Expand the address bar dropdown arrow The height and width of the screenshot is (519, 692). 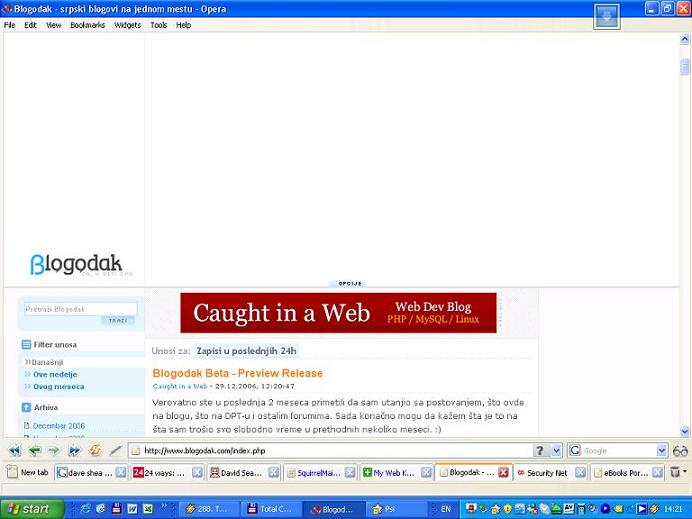556,451
